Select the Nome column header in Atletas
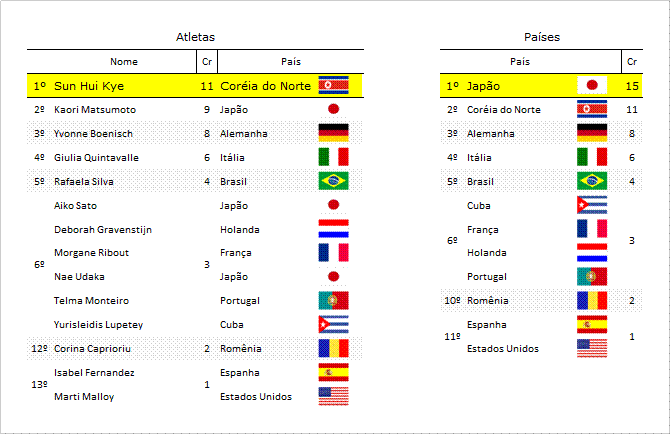Screen dimensions: 671x435 point(124,62)
